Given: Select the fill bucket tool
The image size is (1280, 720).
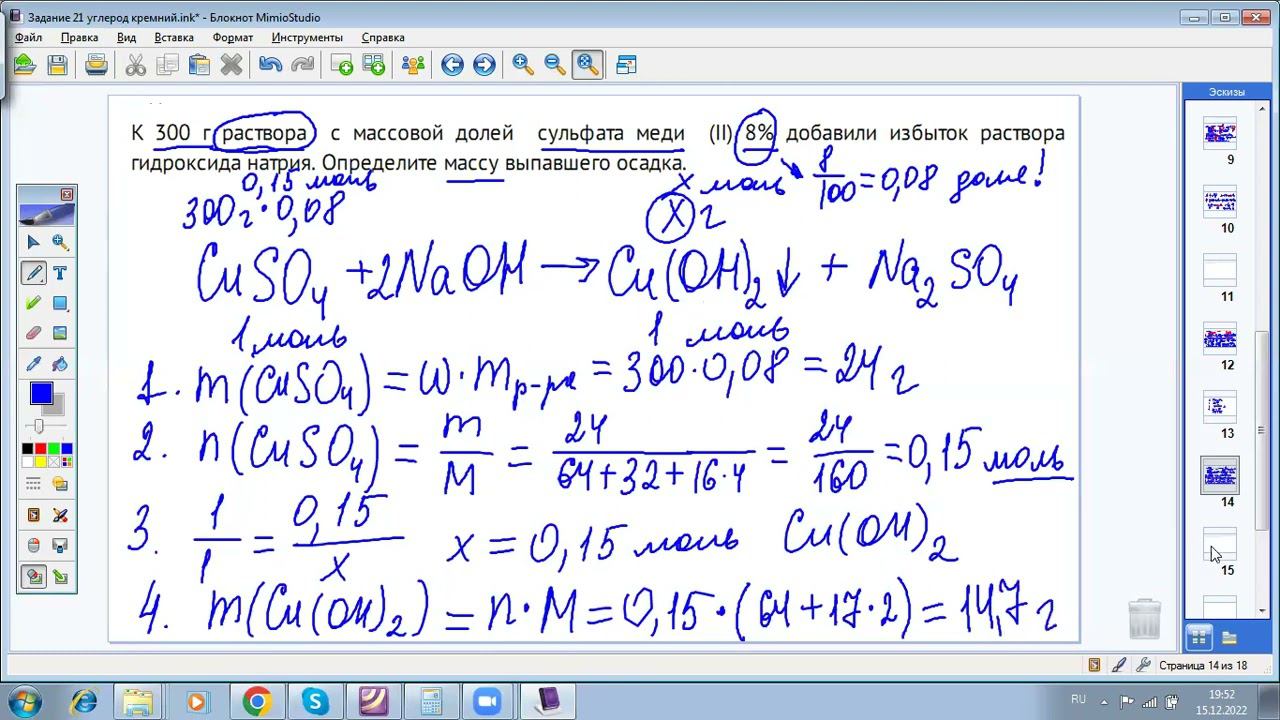Looking at the screenshot, I should click(60, 364).
